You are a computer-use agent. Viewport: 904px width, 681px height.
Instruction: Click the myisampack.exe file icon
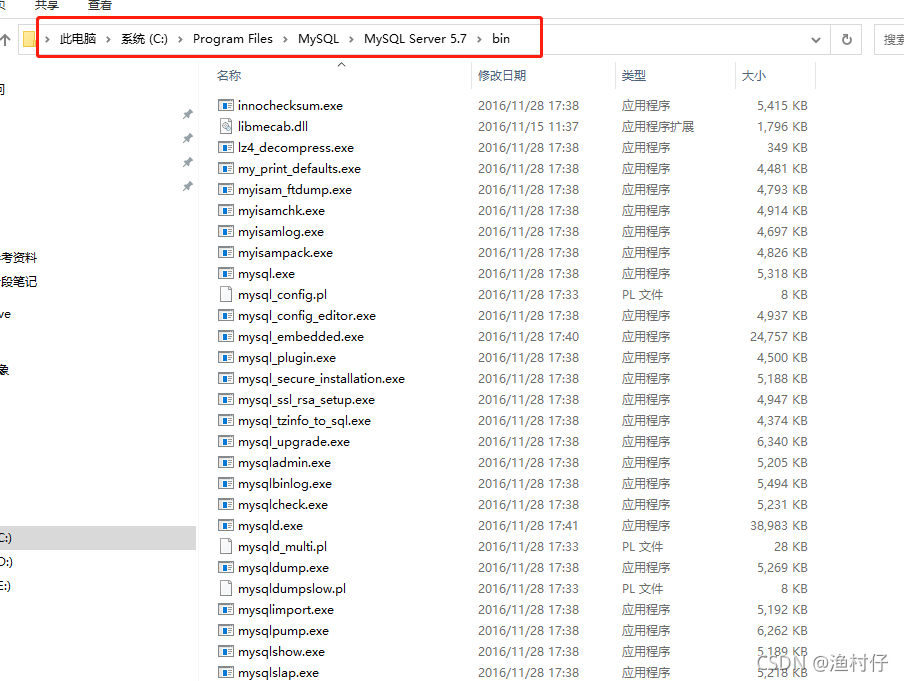pyautogui.click(x=225, y=253)
